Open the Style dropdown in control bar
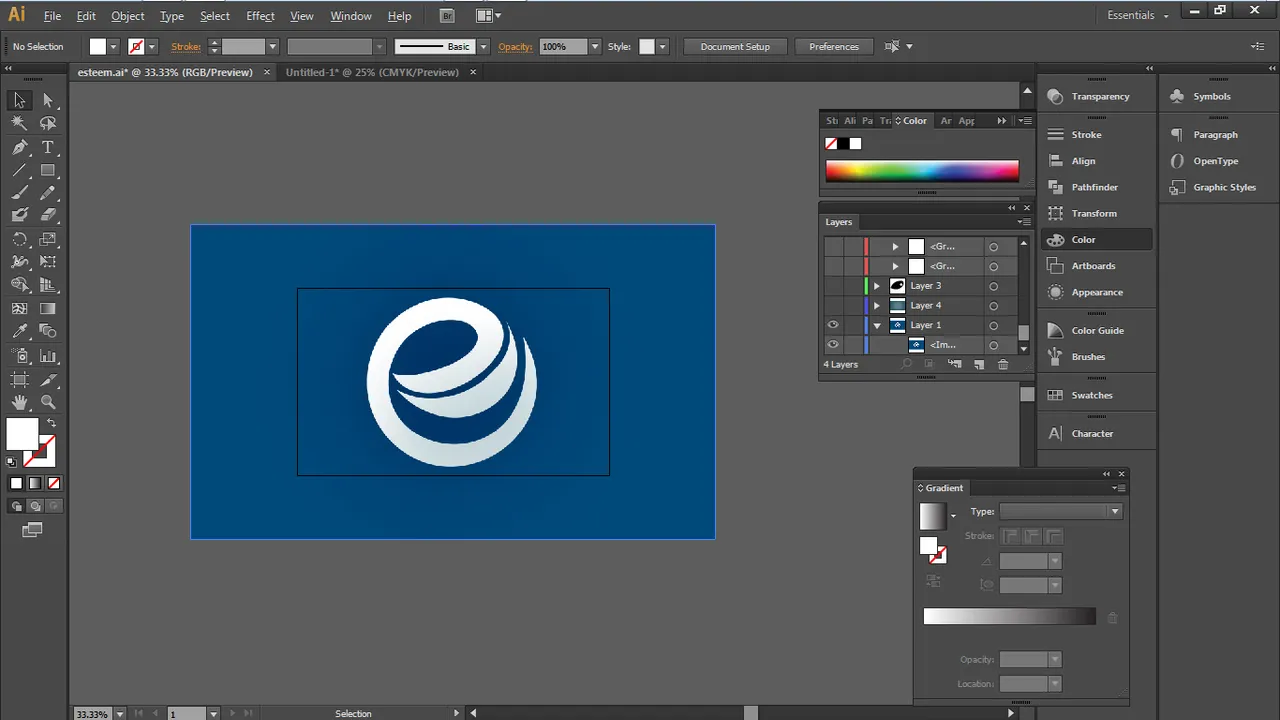This screenshot has height=720, width=1280. pos(662,47)
